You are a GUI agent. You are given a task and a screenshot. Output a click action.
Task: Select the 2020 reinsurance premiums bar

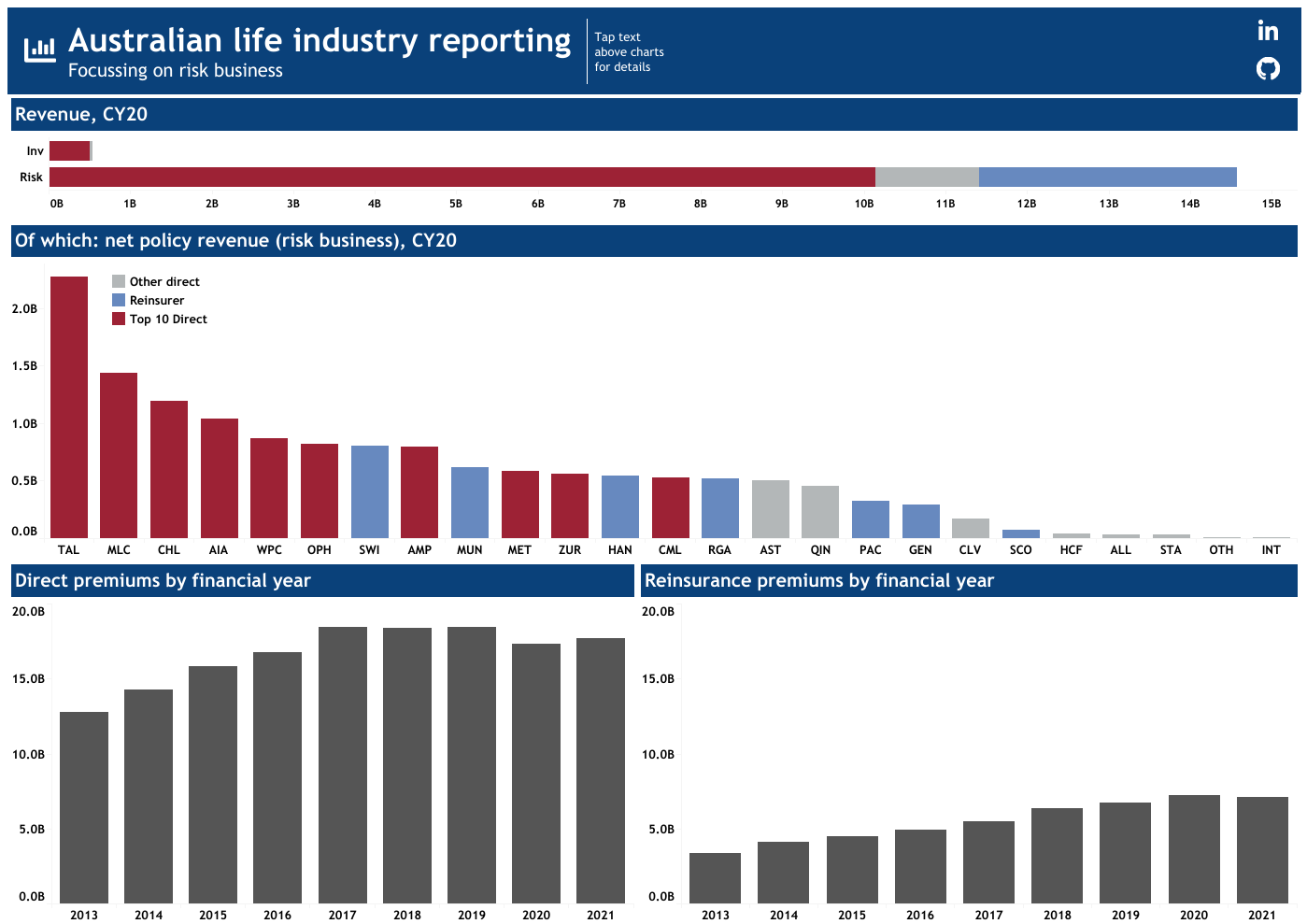coord(1194,848)
